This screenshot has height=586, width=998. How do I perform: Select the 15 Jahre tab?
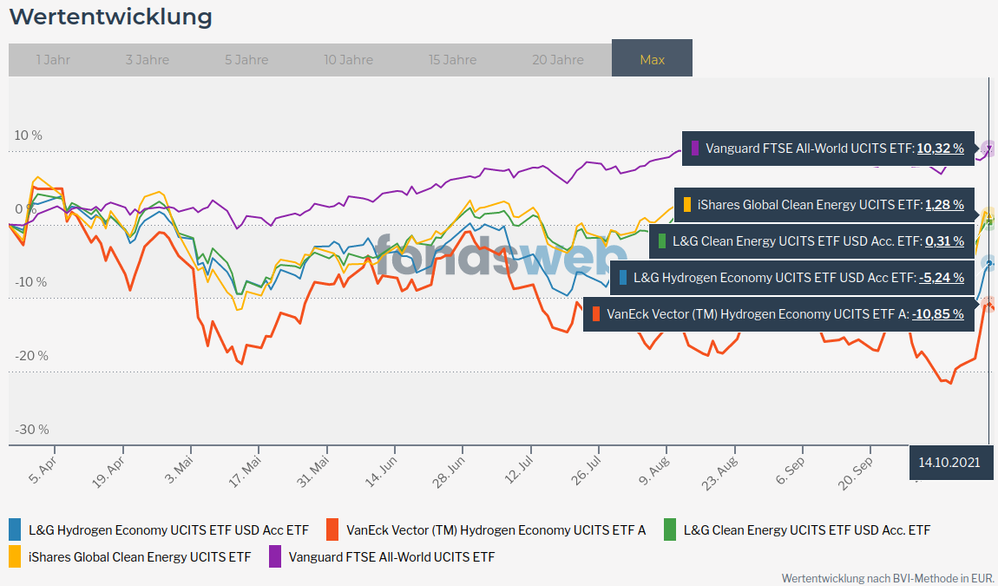[452, 60]
